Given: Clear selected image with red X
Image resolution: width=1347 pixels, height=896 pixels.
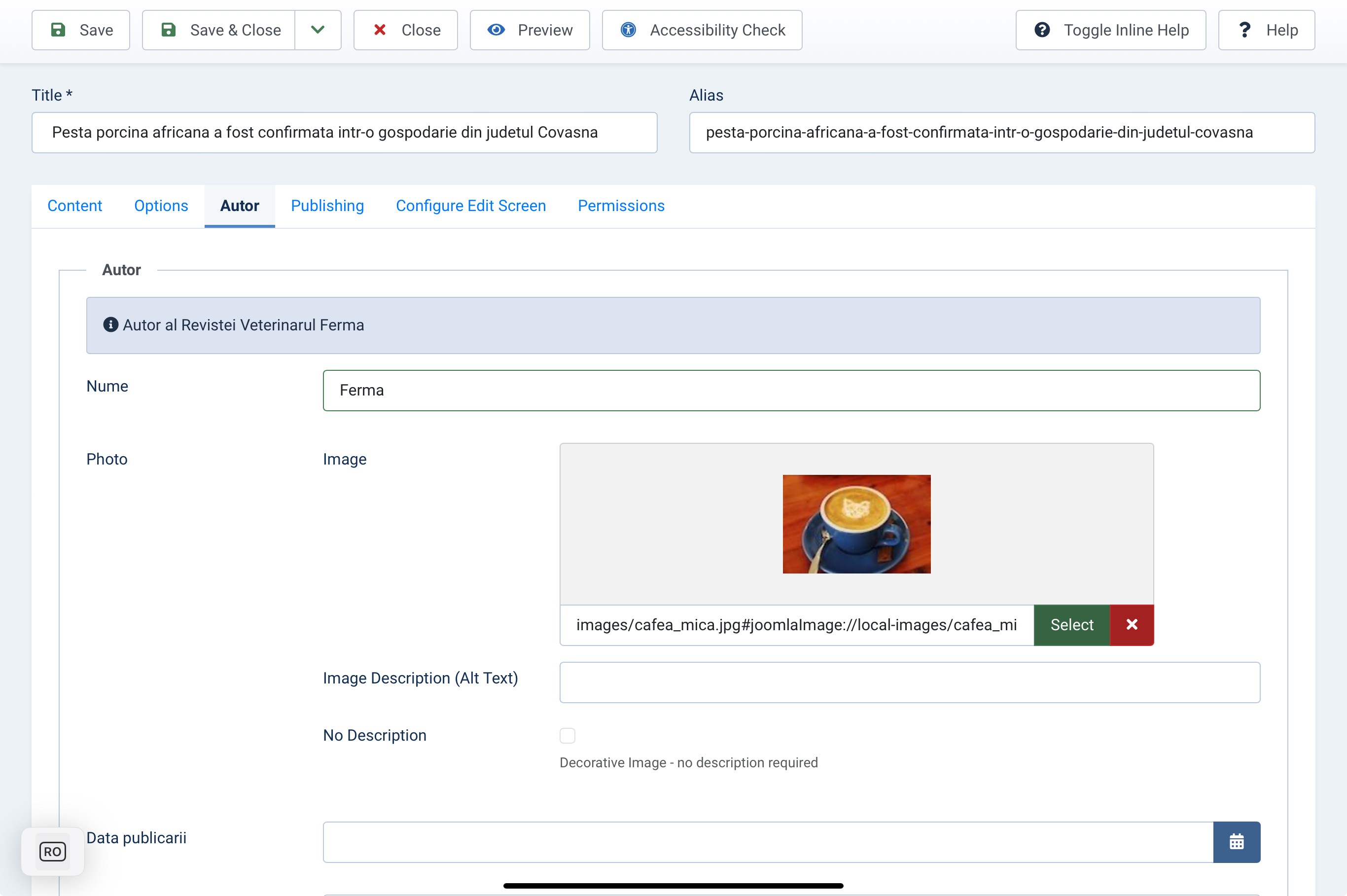Looking at the screenshot, I should pyautogui.click(x=1132, y=625).
